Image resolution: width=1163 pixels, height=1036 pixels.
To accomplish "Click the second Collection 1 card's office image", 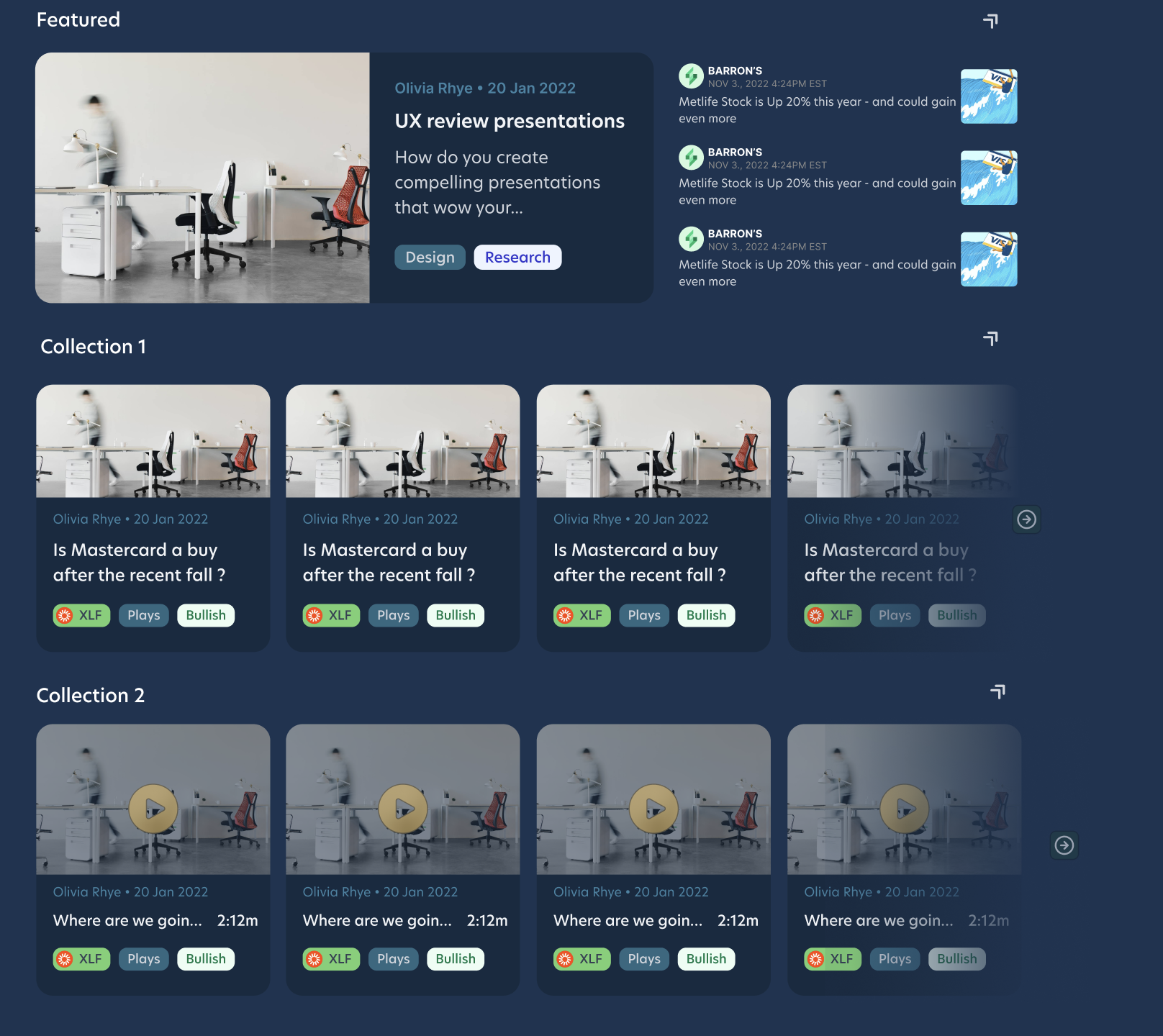I will point(403,441).
